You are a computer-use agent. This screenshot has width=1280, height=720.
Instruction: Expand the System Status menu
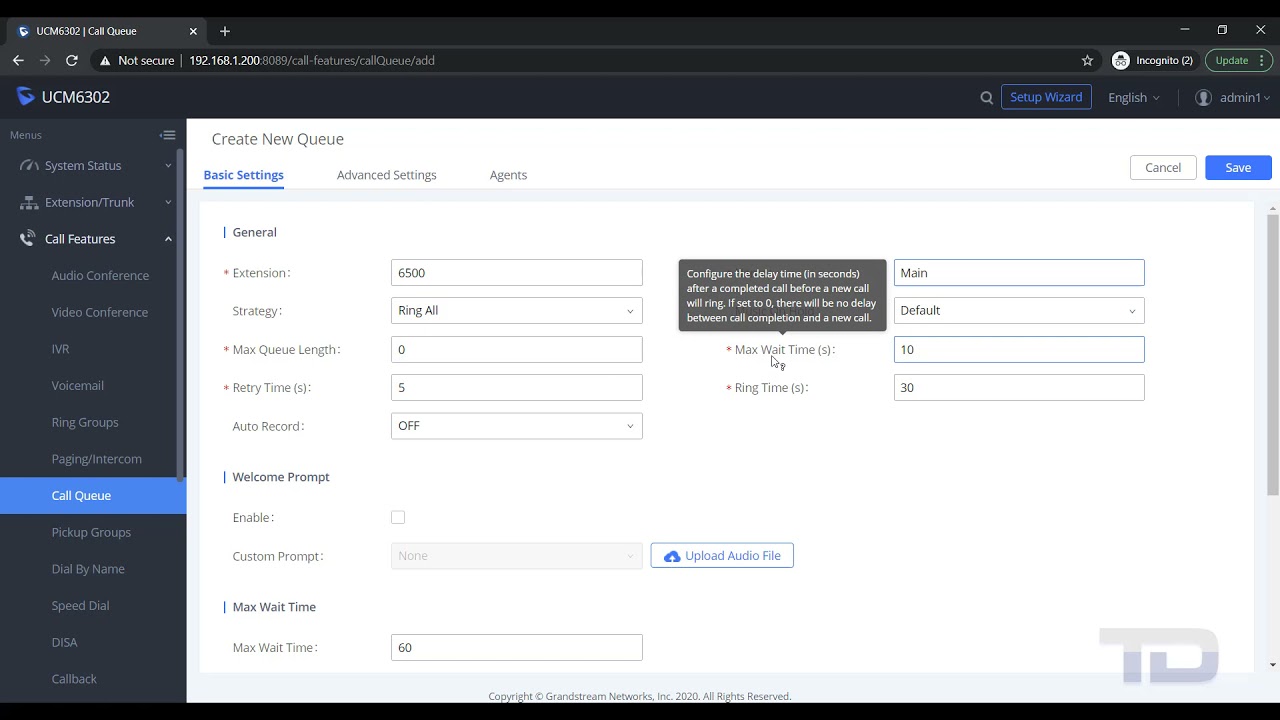[x=168, y=166]
